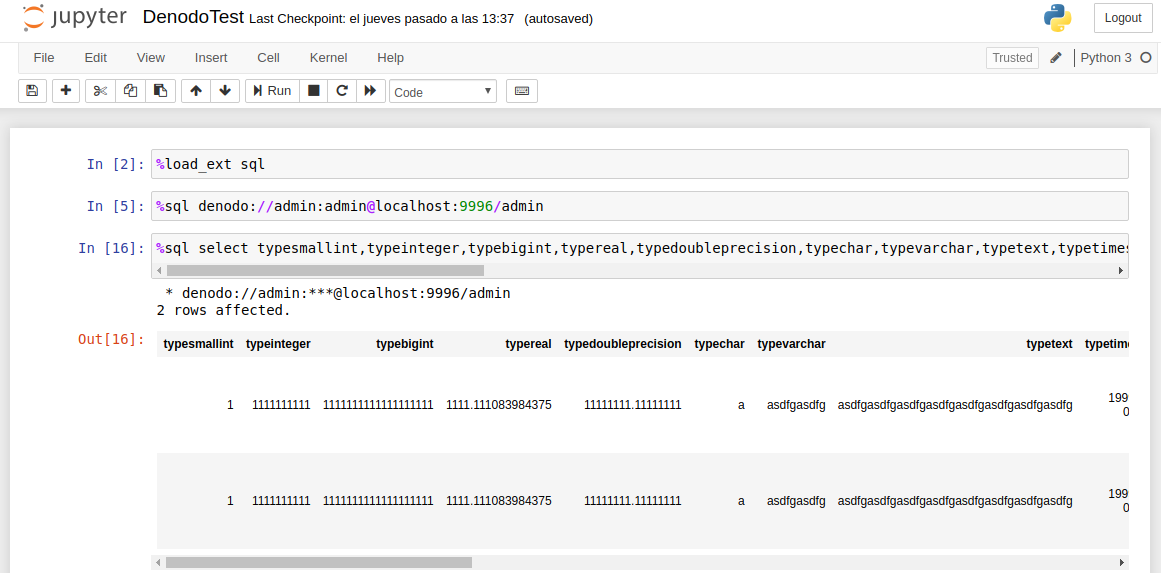
Task: Click the typebigint column header
Action: pyautogui.click(x=405, y=344)
